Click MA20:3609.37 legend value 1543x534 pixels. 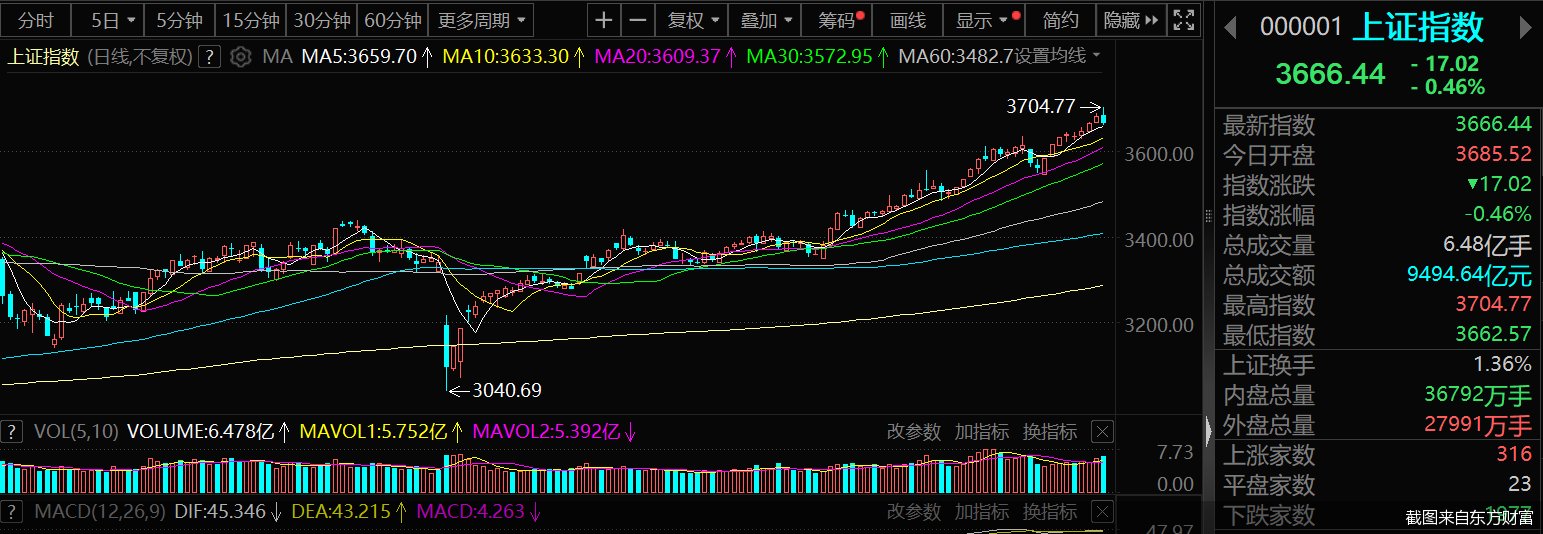pos(658,56)
